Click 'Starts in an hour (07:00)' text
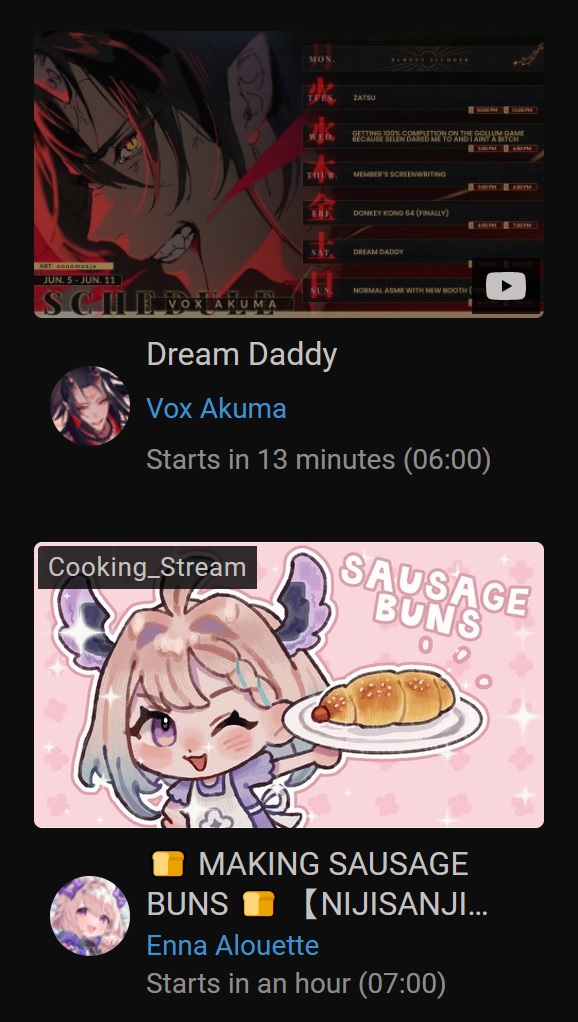 click(x=296, y=984)
